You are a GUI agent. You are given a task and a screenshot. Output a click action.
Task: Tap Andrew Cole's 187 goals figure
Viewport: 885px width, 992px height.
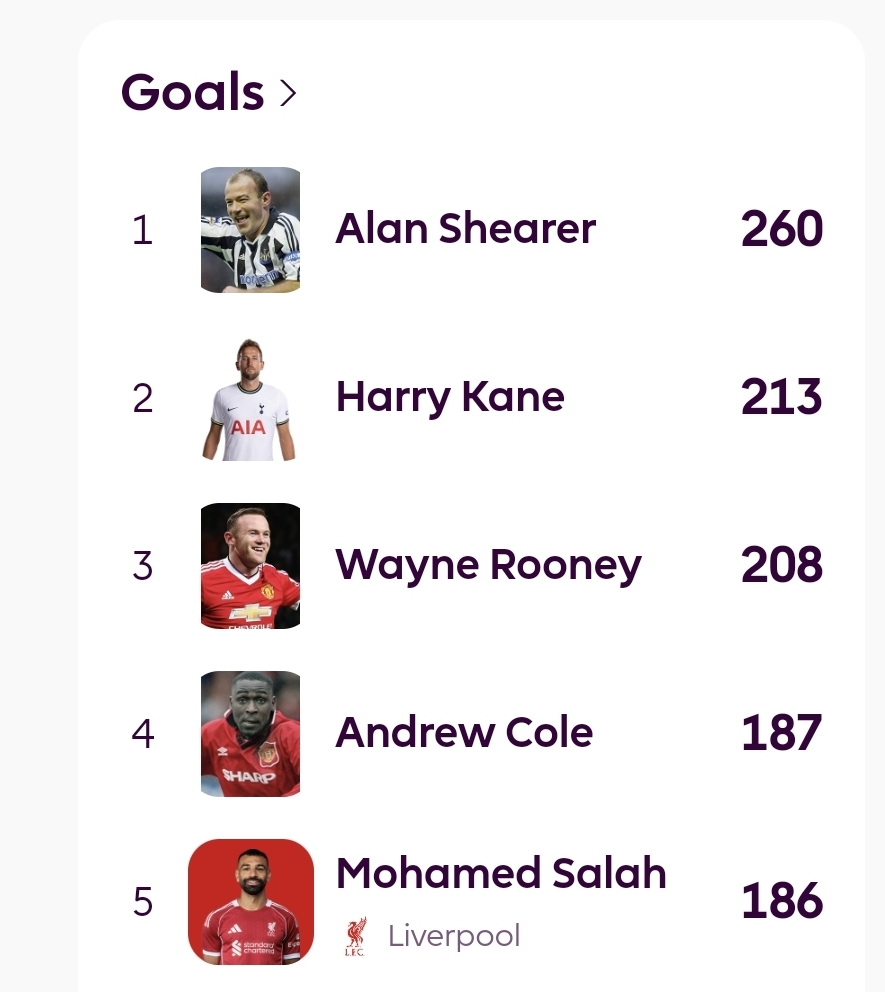781,733
